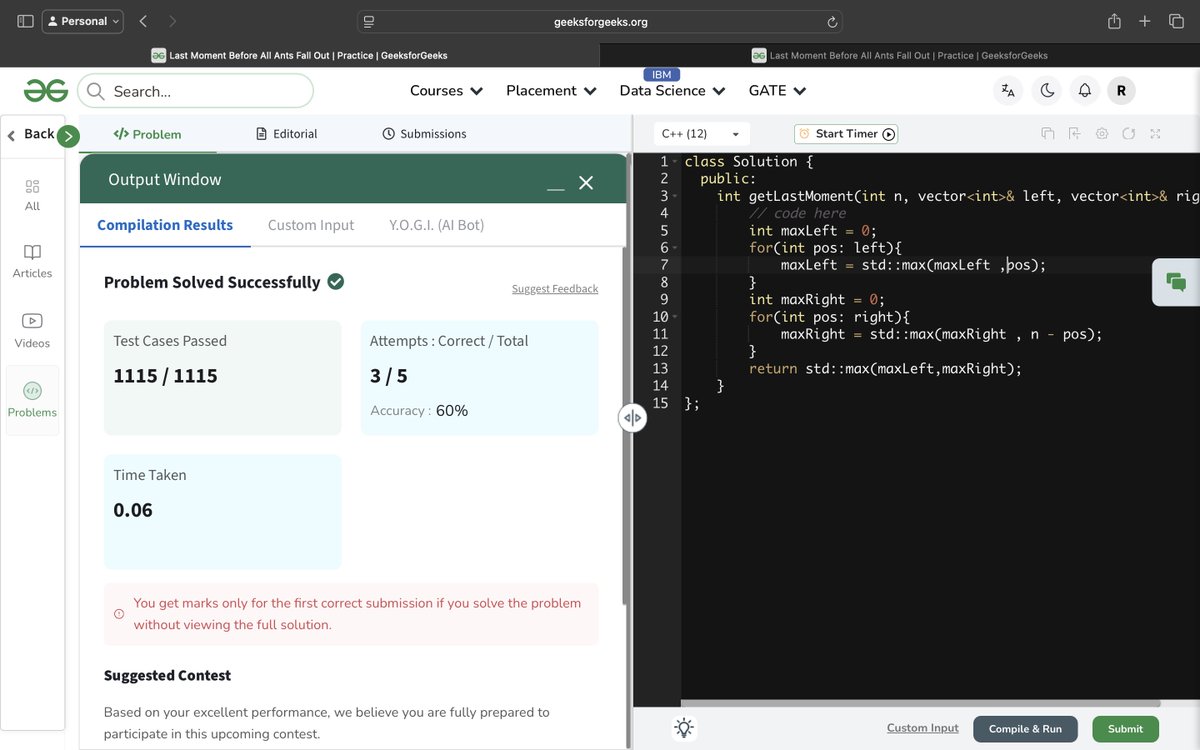The image size is (1200, 750).
Task: Open the green chat bubble icon
Action: click(1176, 282)
